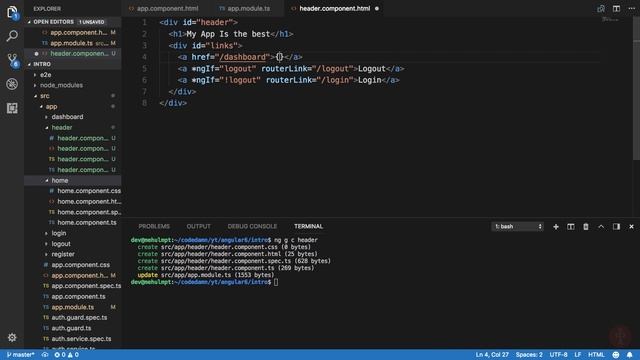
Task: Create a new terminal with plus icon
Action: [556, 227]
